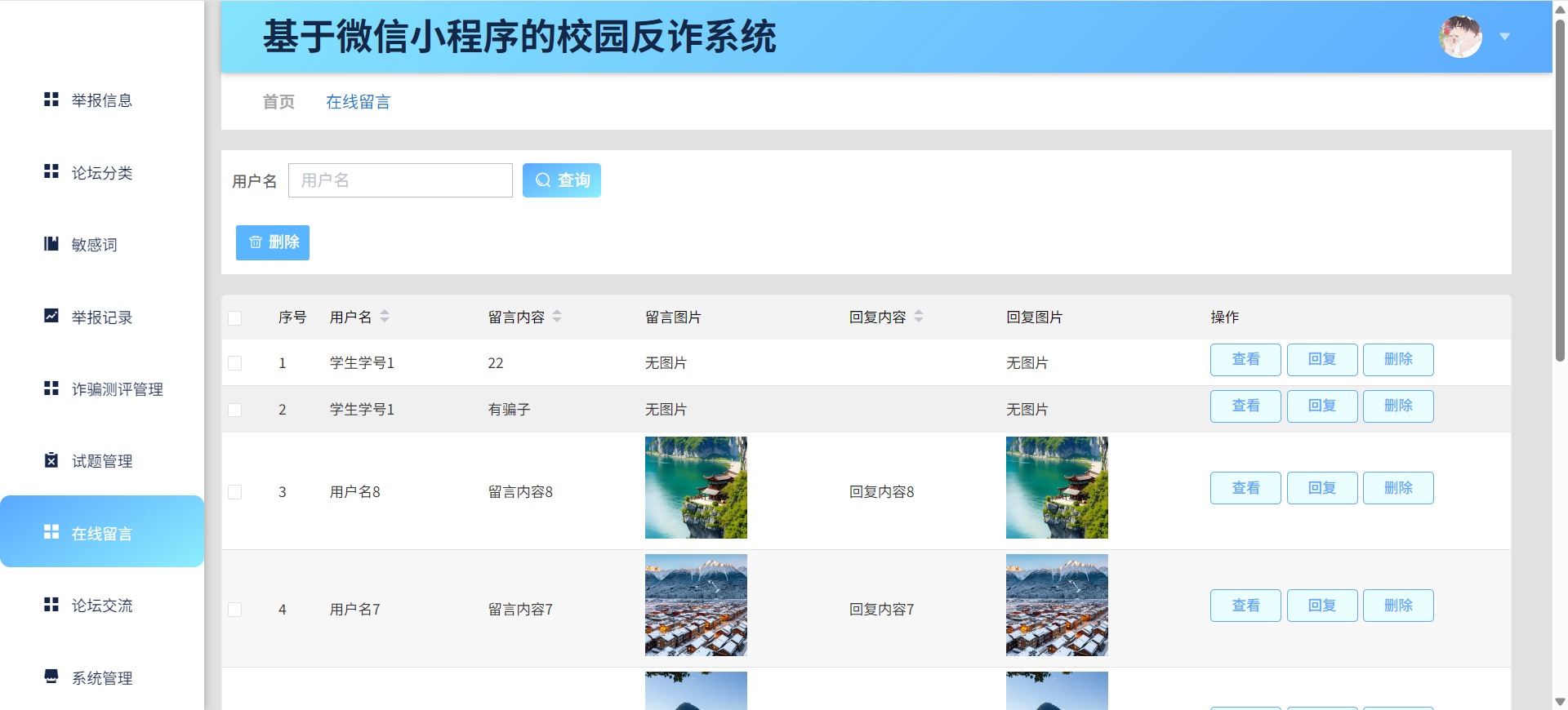This screenshot has height=710, width=1568.
Task: Go to 首页 breadcrumb
Action: coord(278,102)
